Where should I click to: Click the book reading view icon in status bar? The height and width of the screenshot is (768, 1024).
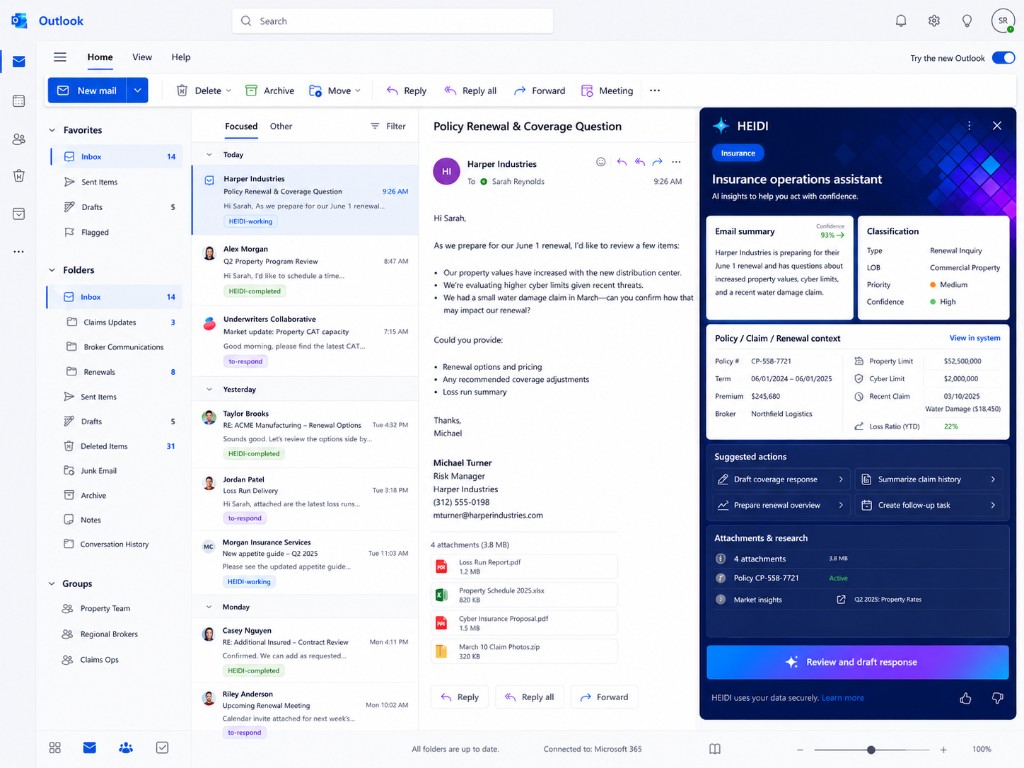tap(715, 749)
